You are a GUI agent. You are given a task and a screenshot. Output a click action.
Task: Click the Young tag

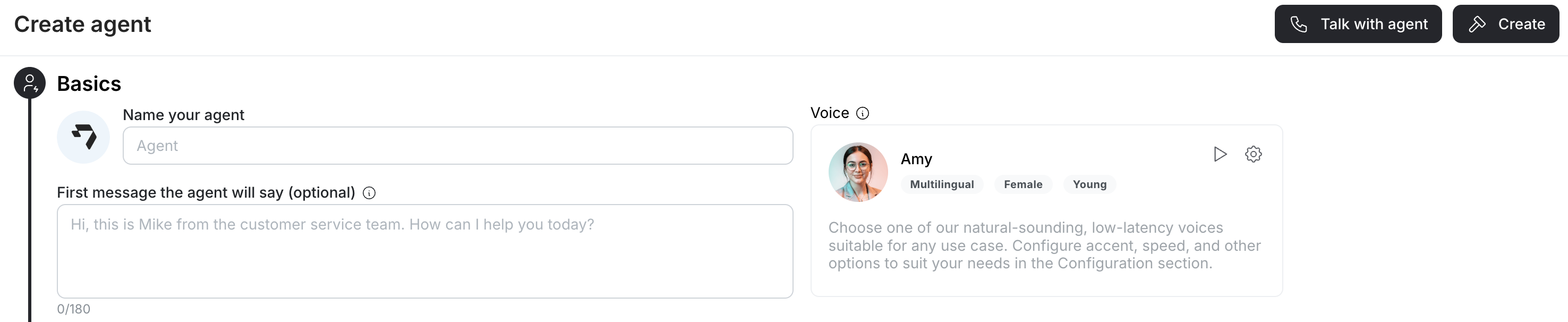pyautogui.click(x=1089, y=184)
